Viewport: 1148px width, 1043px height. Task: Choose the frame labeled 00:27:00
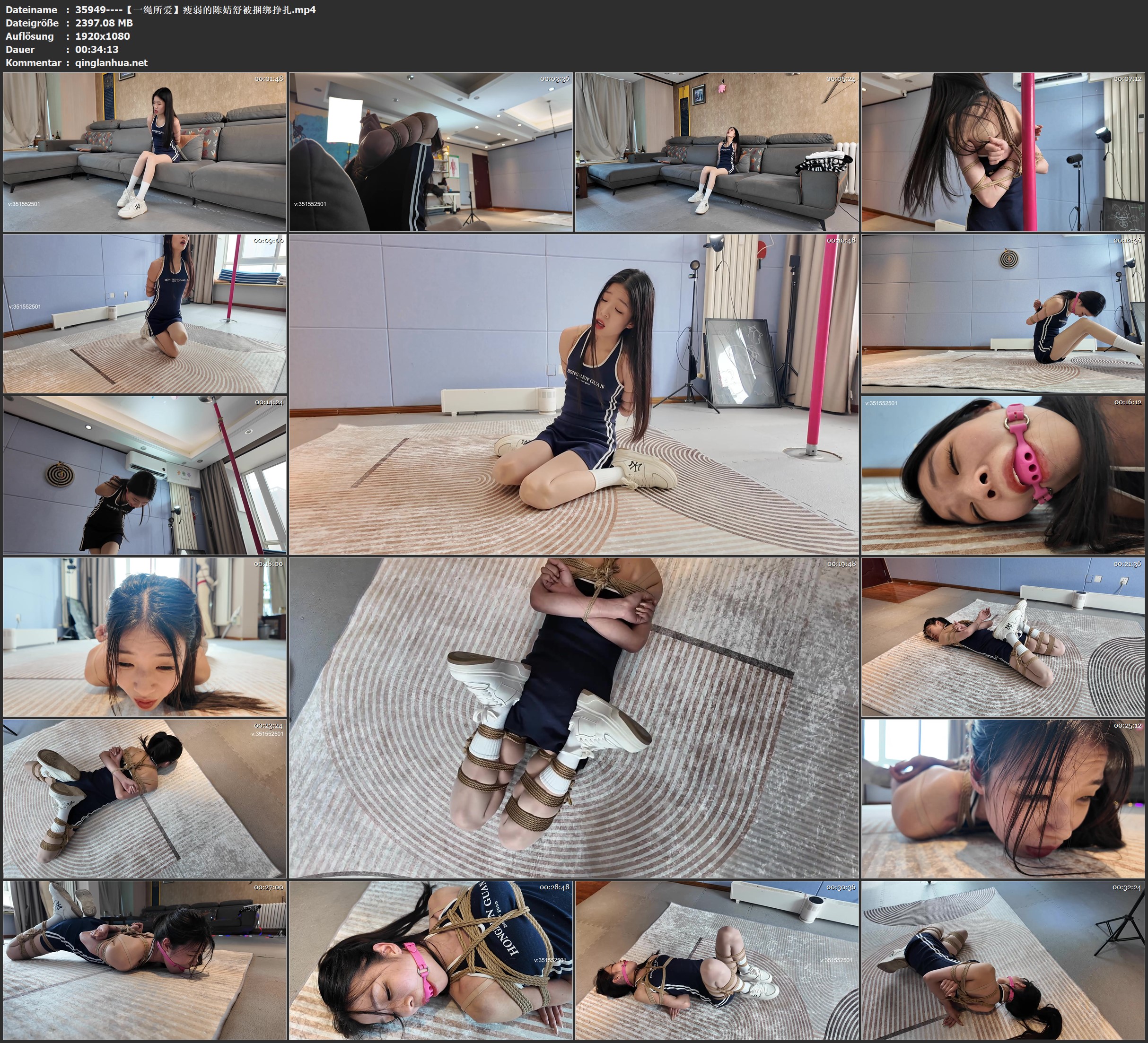pos(145,960)
